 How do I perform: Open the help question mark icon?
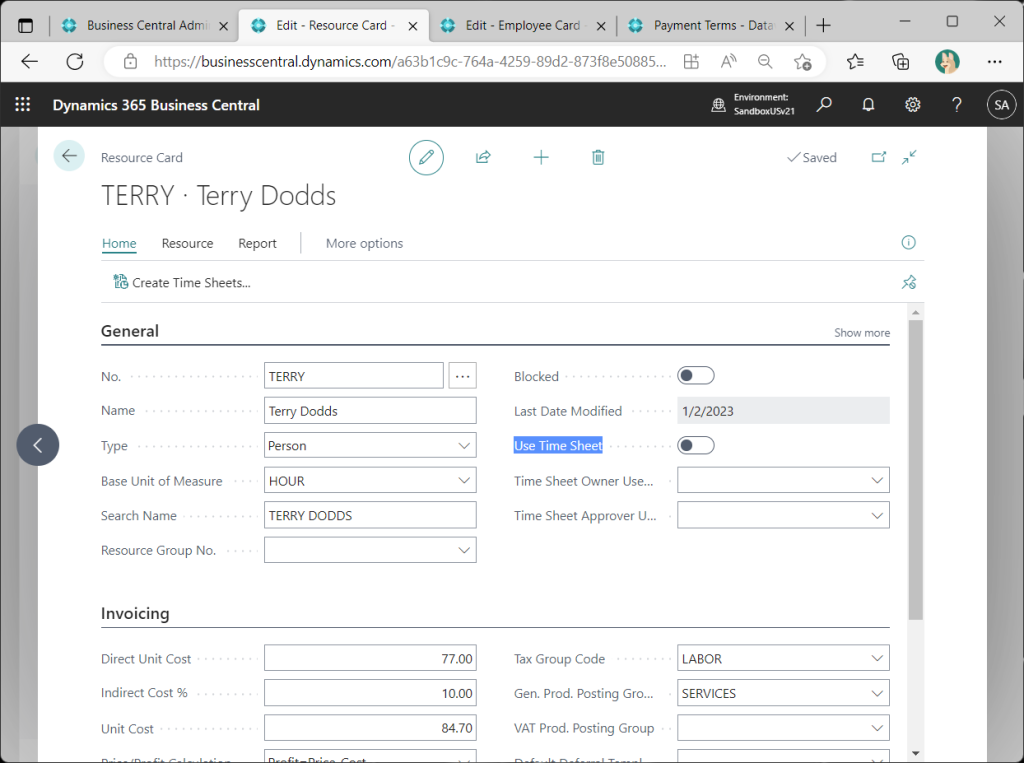pyautogui.click(x=957, y=105)
